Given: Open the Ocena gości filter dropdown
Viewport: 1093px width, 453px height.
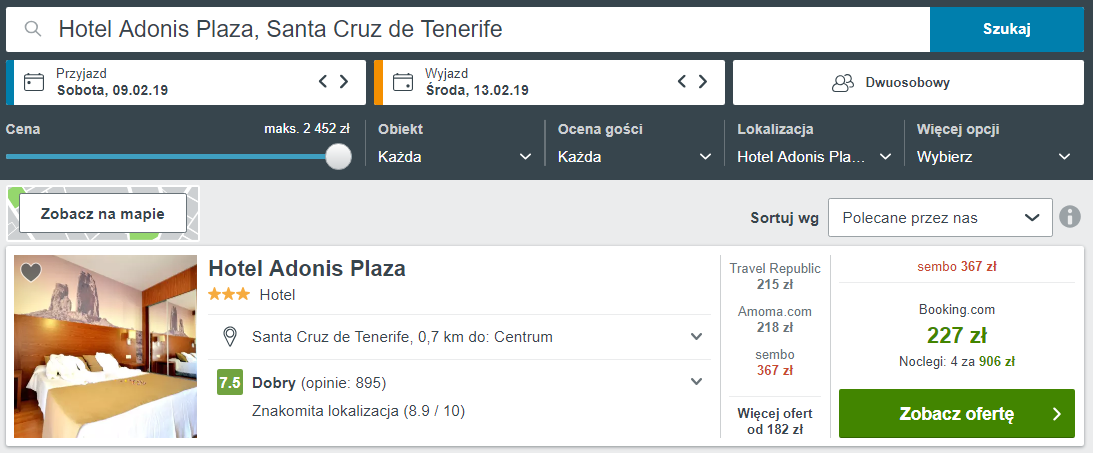Looking at the screenshot, I should [x=634, y=157].
